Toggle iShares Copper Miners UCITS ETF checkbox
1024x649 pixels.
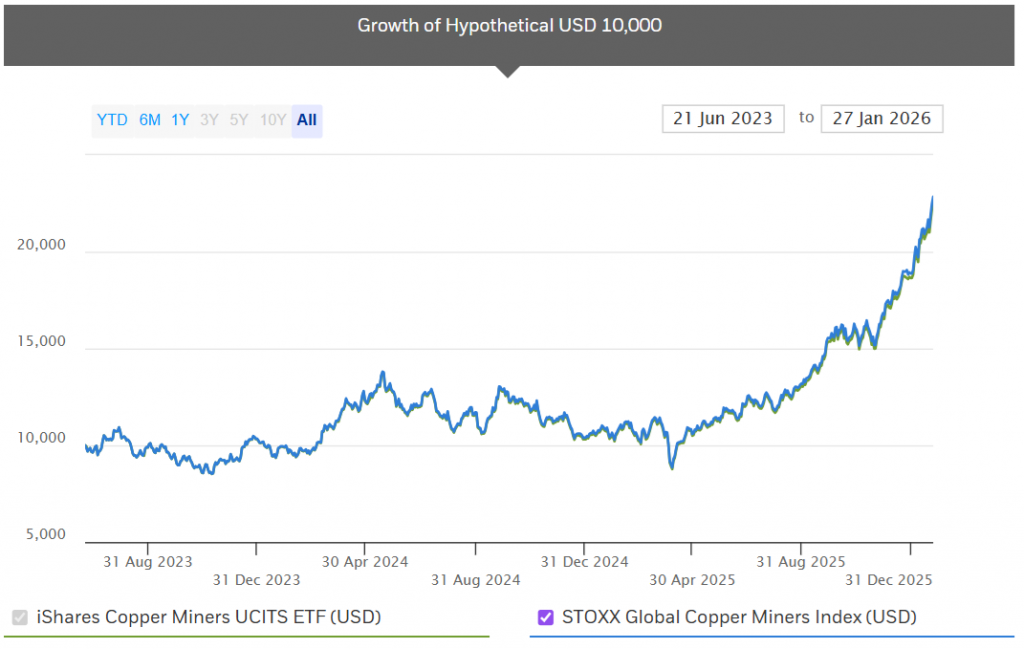tap(20, 617)
